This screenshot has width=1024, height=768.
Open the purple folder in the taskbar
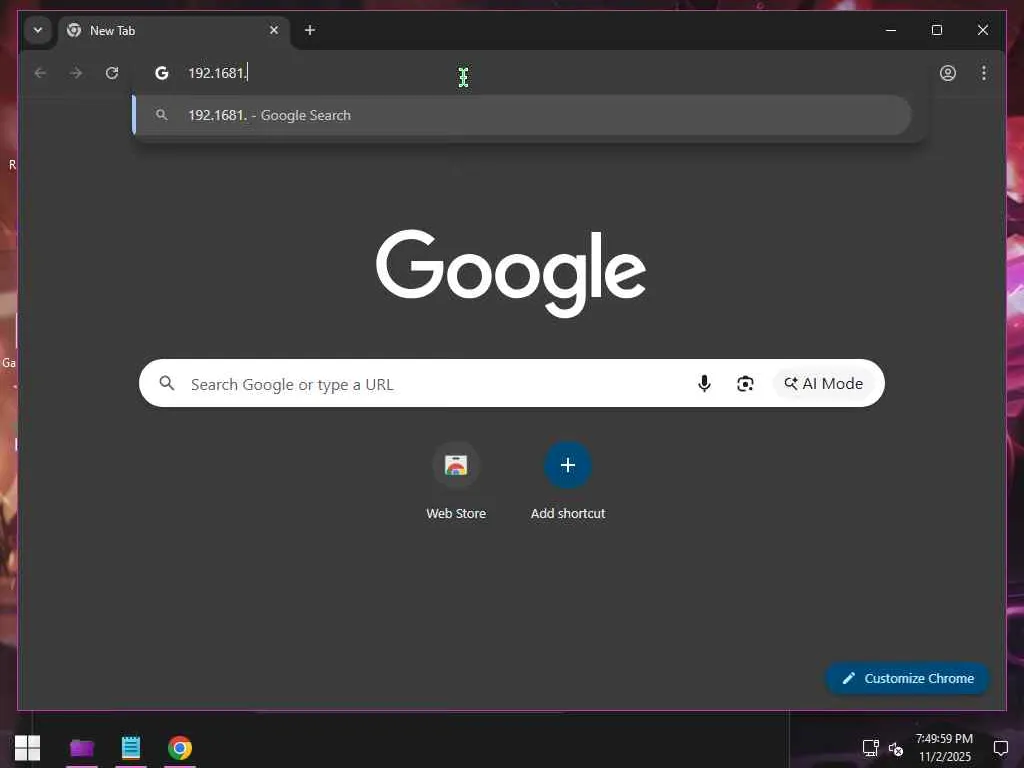pos(82,748)
